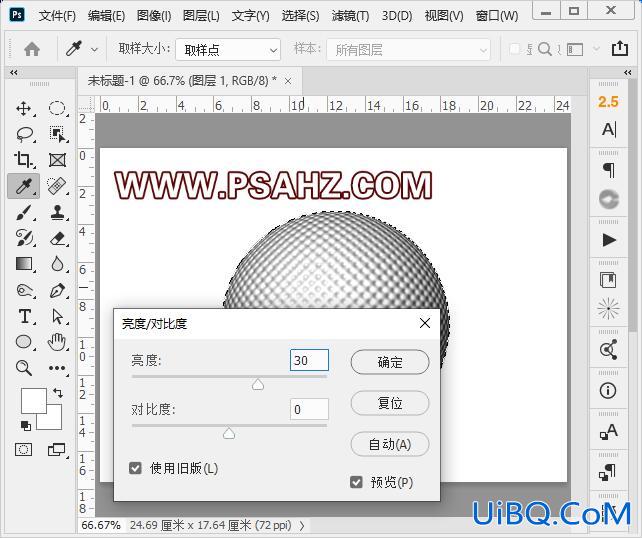
Task: Select the Path Selection tool
Action: coord(57,316)
